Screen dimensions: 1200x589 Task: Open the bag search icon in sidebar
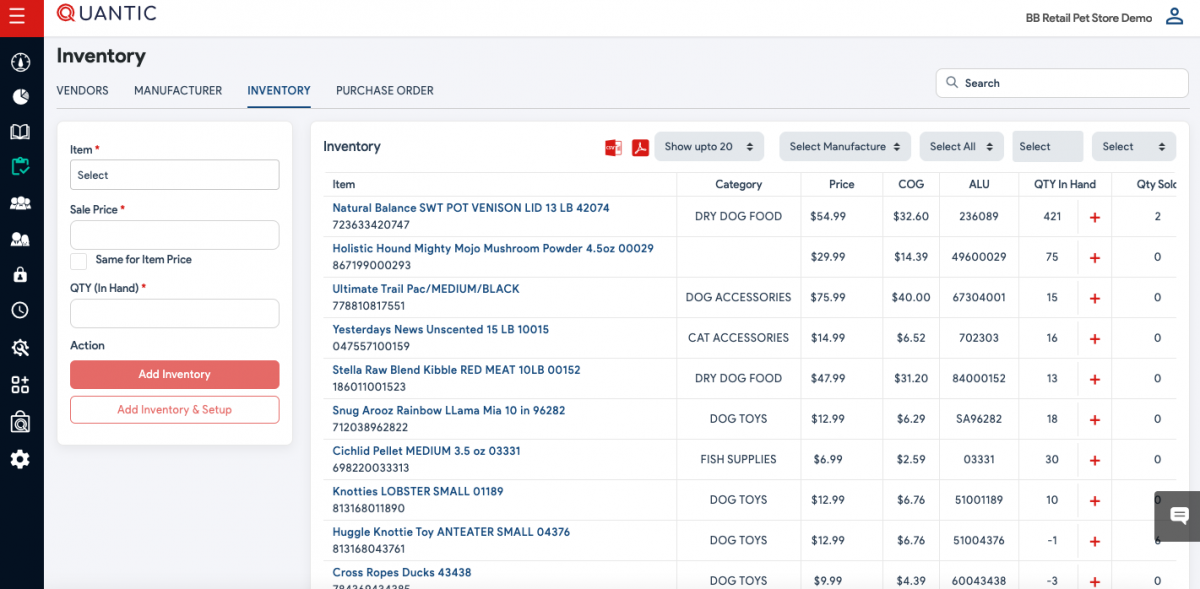click(20, 422)
